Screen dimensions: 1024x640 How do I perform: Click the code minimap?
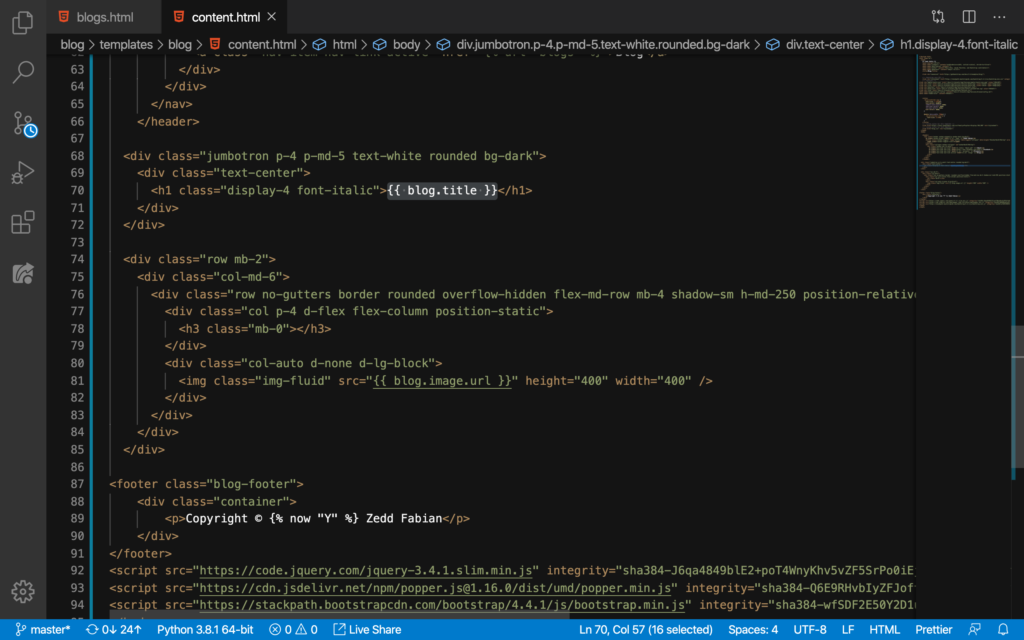(963, 131)
